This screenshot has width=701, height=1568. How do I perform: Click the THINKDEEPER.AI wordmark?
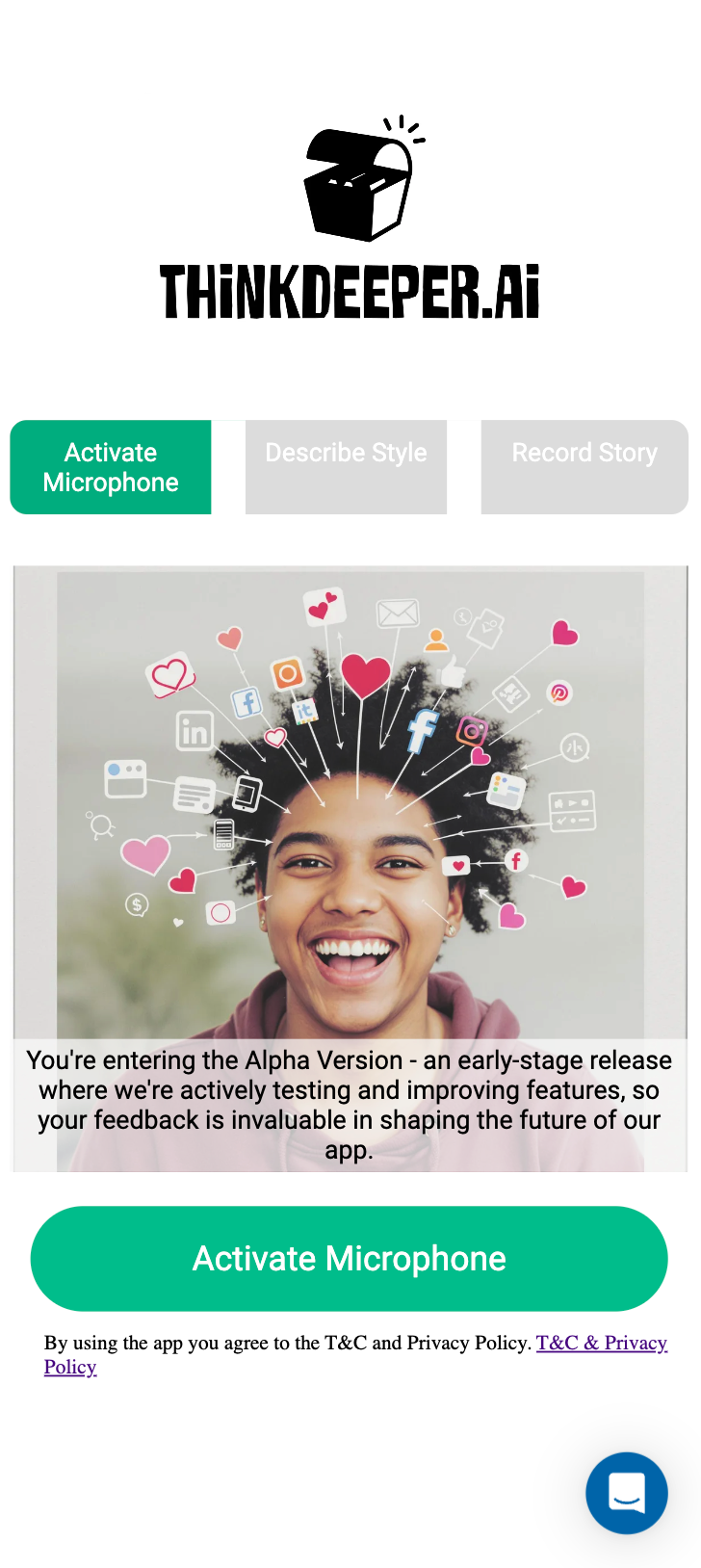(x=350, y=292)
